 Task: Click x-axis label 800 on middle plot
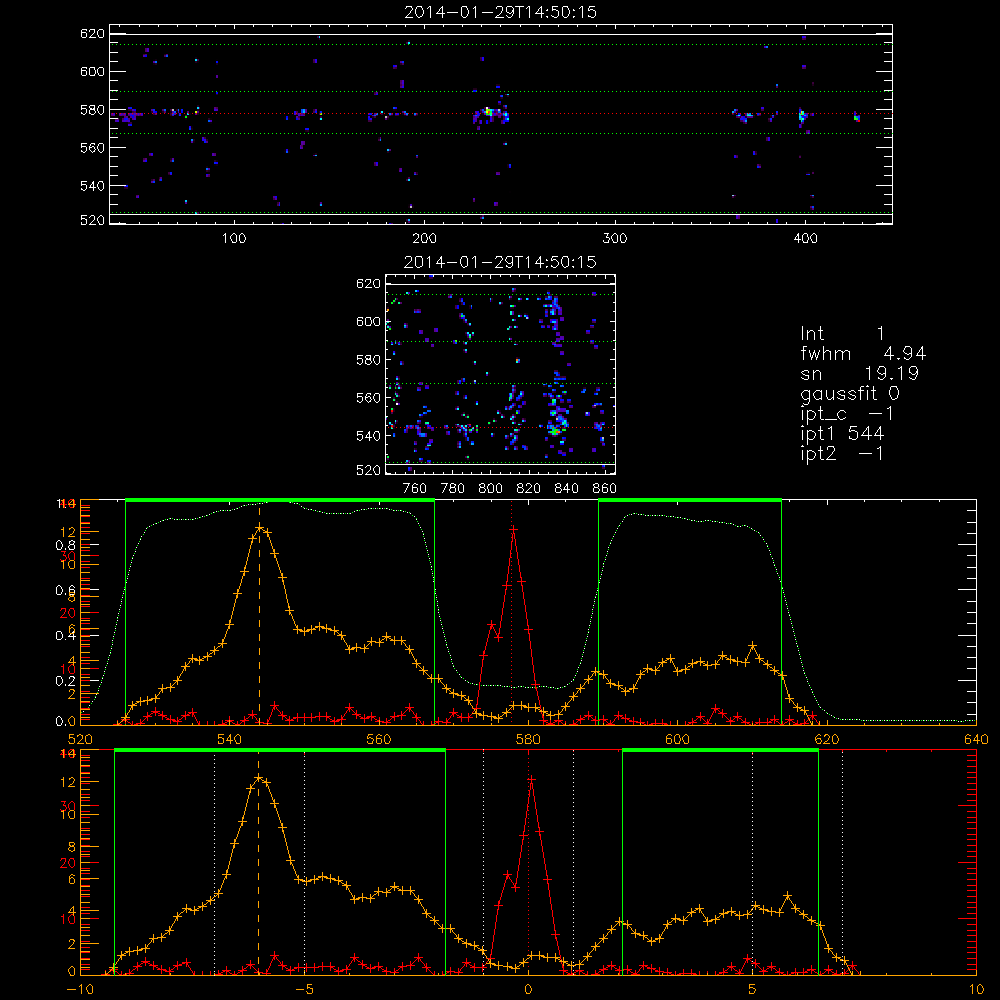[490, 489]
